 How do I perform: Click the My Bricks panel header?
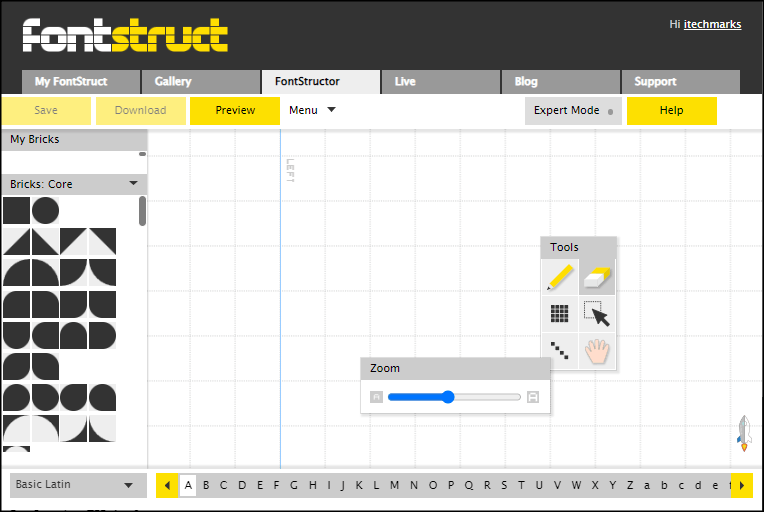pyautogui.click(x=74, y=139)
